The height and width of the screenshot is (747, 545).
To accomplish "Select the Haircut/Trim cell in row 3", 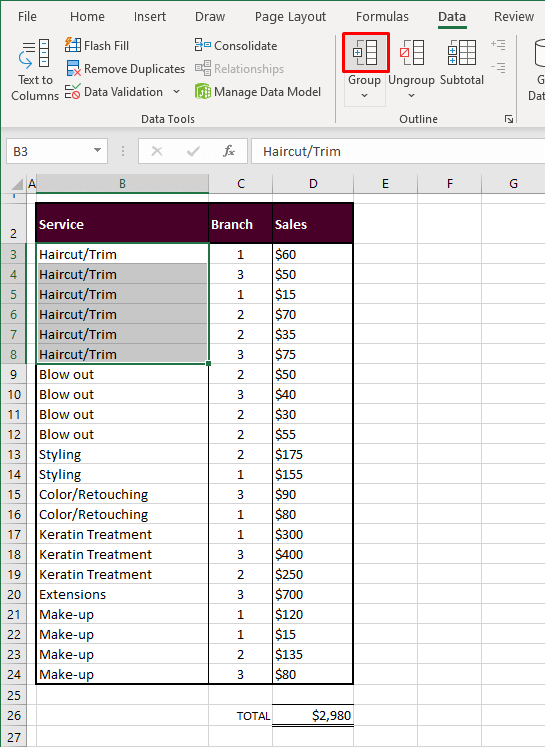I will (x=122, y=254).
